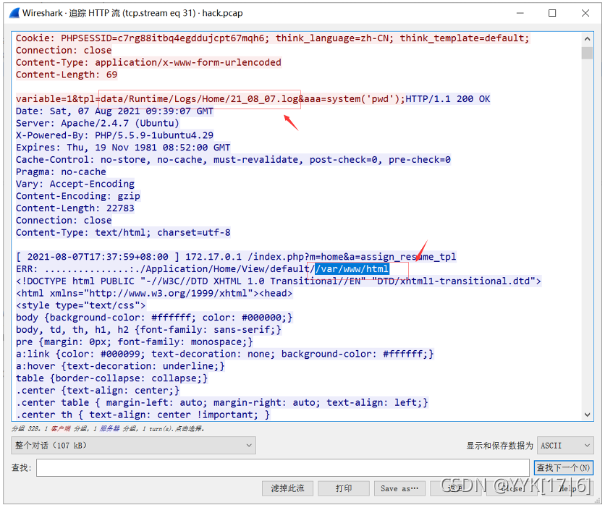Click the stream scrollbar down arrow
Screen dimensions: 606x506
(587, 415)
